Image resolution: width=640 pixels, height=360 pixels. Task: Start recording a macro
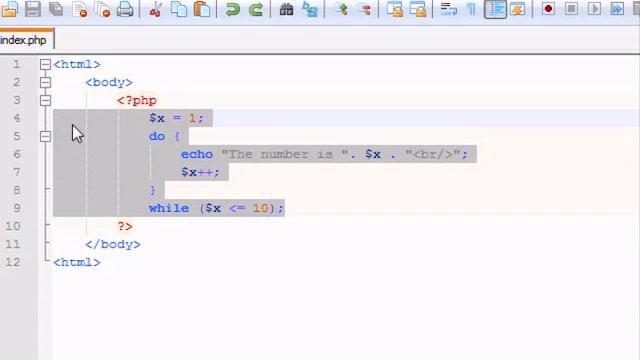point(548,9)
